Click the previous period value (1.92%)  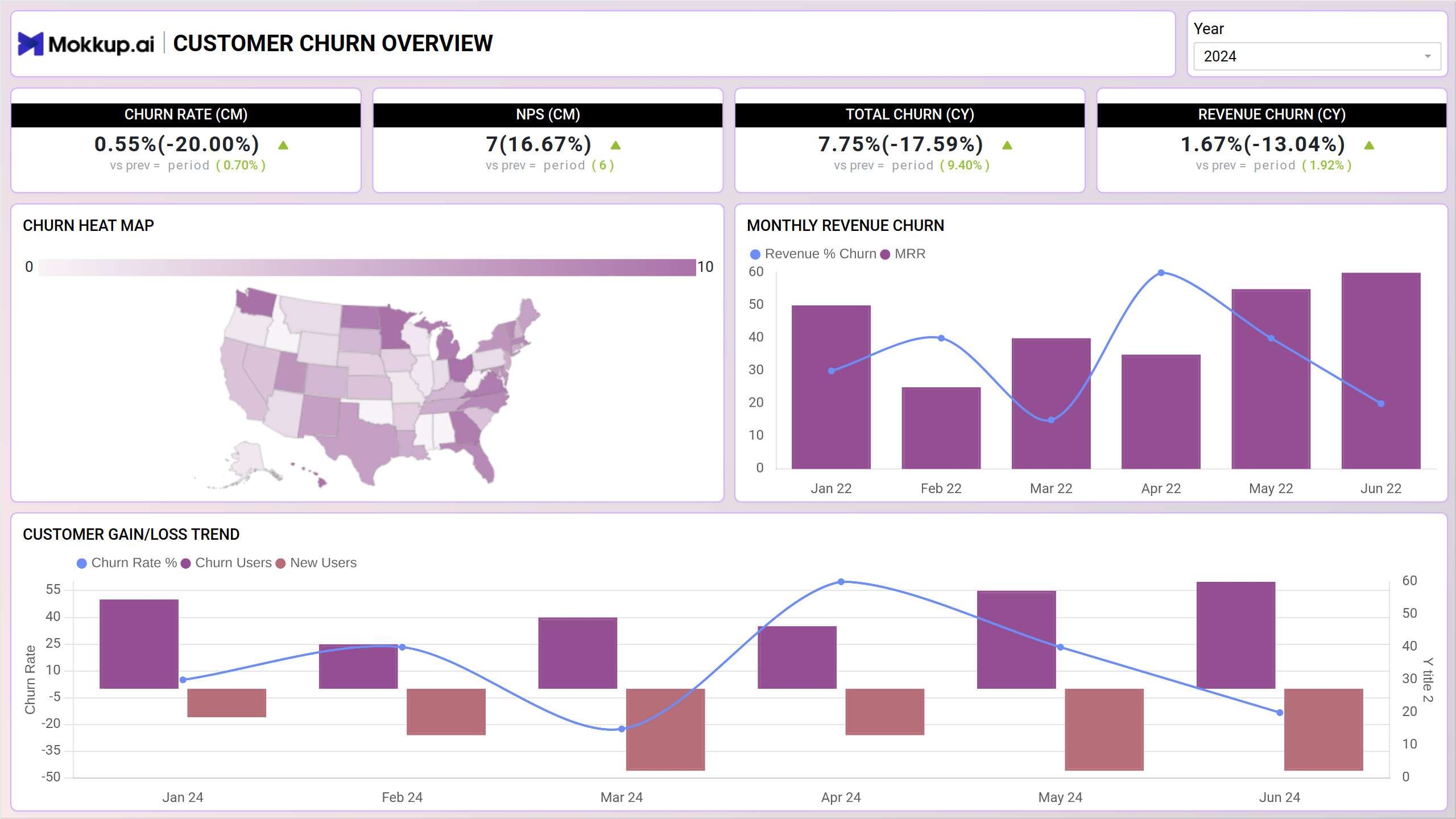coord(1327,166)
